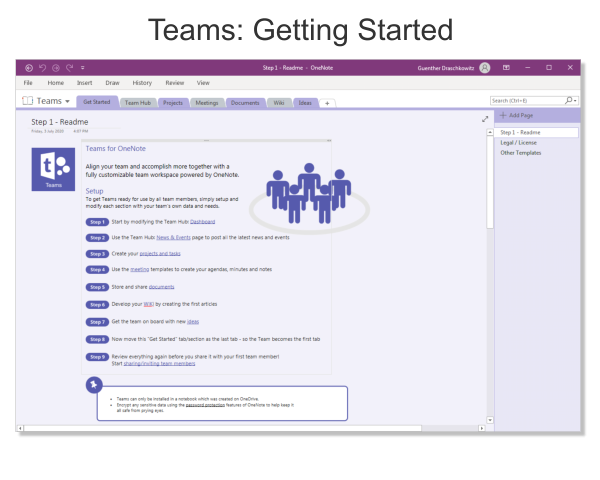This screenshot has height=480, width=600.
Task: Open the View ribbon tab
Action: (203, 83)
